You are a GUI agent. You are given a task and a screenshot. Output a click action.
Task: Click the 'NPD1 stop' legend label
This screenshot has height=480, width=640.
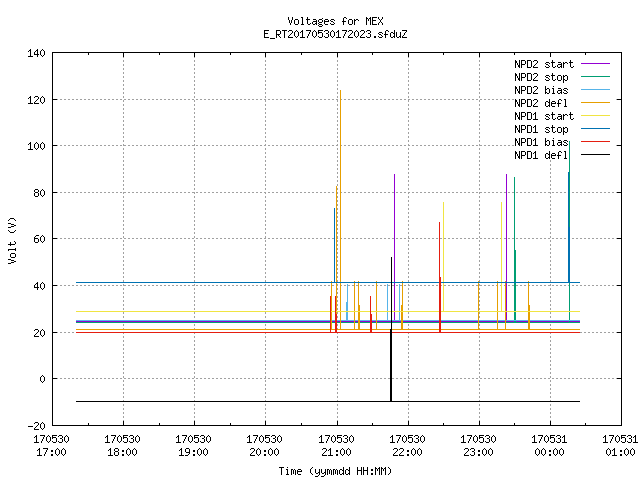(x=541, y=129)
